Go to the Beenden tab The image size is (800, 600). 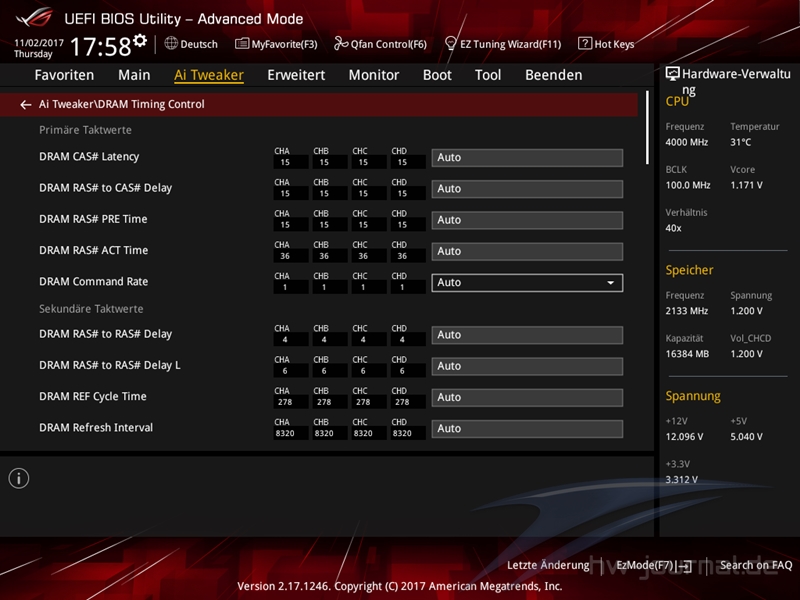click(554, 75)
